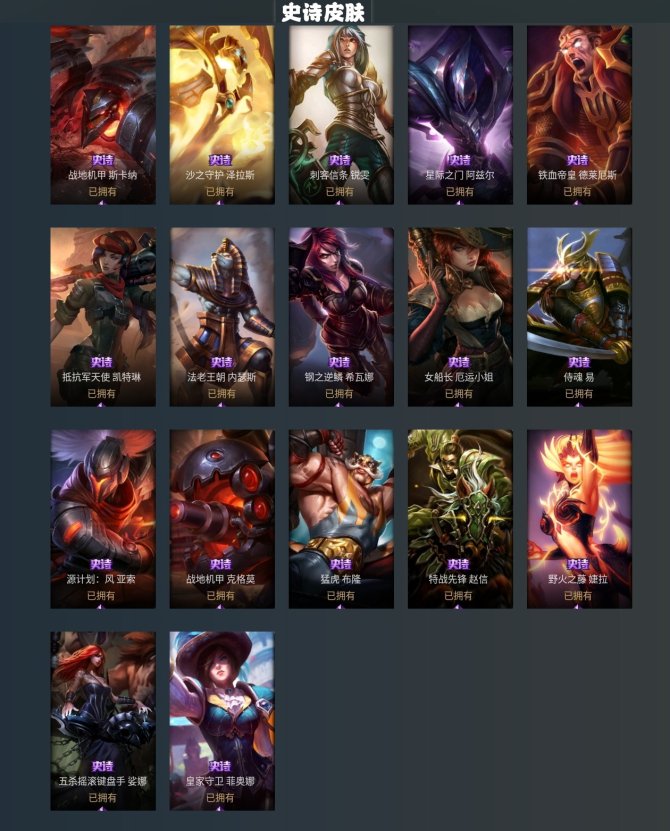The image size is (670, 831).
Task: Open the 特战先锋 赵信 skin card
Action: click(x=460, y=519)
